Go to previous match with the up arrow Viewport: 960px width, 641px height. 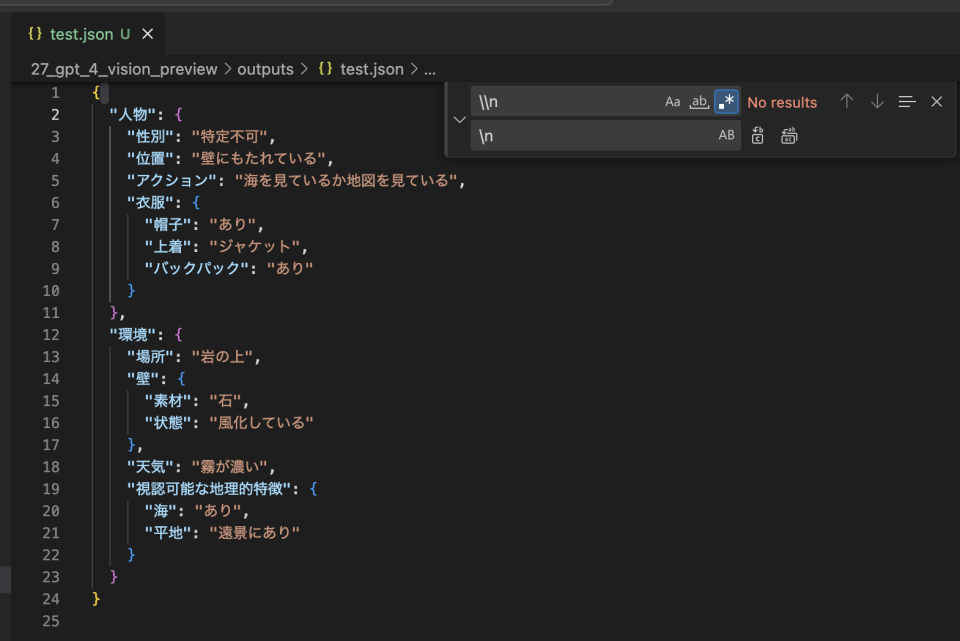click(x=846, y=101)
